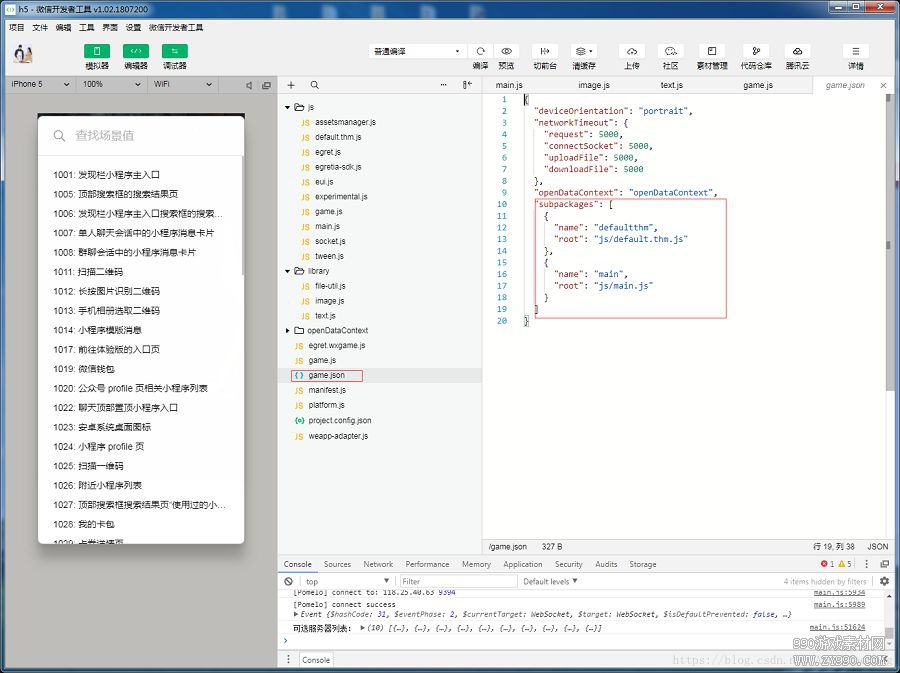Click the clear console icon
The height and width of the screenshot is (673, 900).
click(289, 581)
